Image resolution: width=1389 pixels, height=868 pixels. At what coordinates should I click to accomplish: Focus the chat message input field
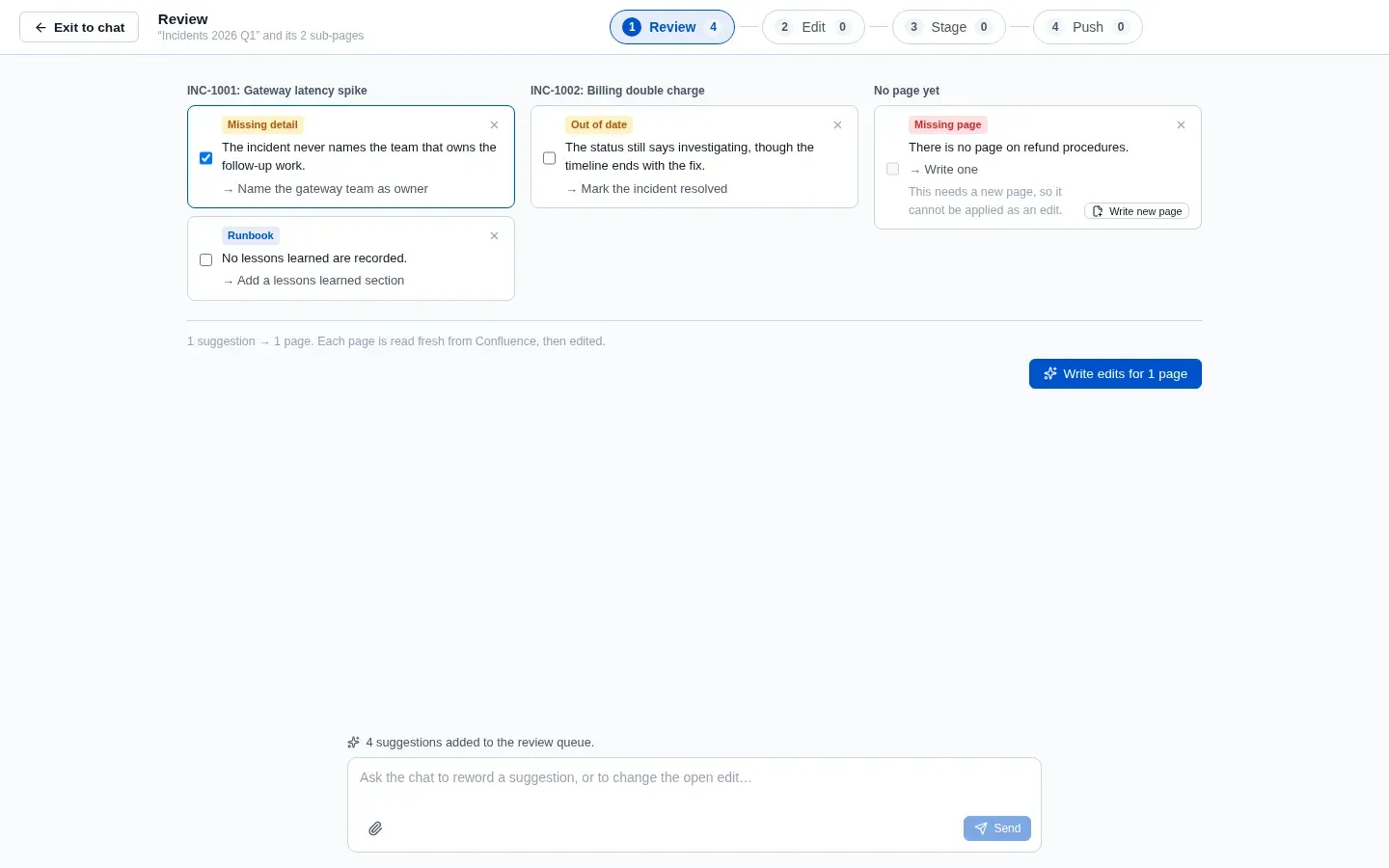(x=694, y=778)
